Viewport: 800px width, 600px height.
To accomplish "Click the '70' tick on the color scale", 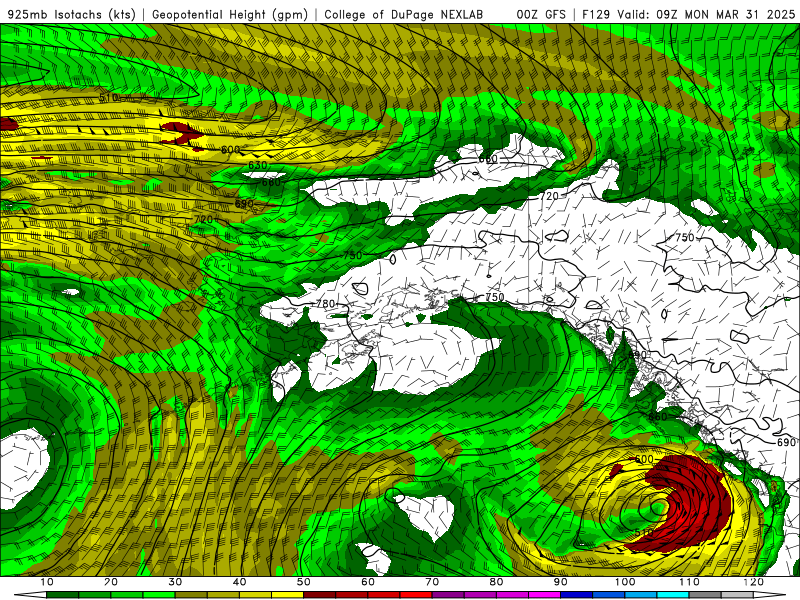I will 432,582.
